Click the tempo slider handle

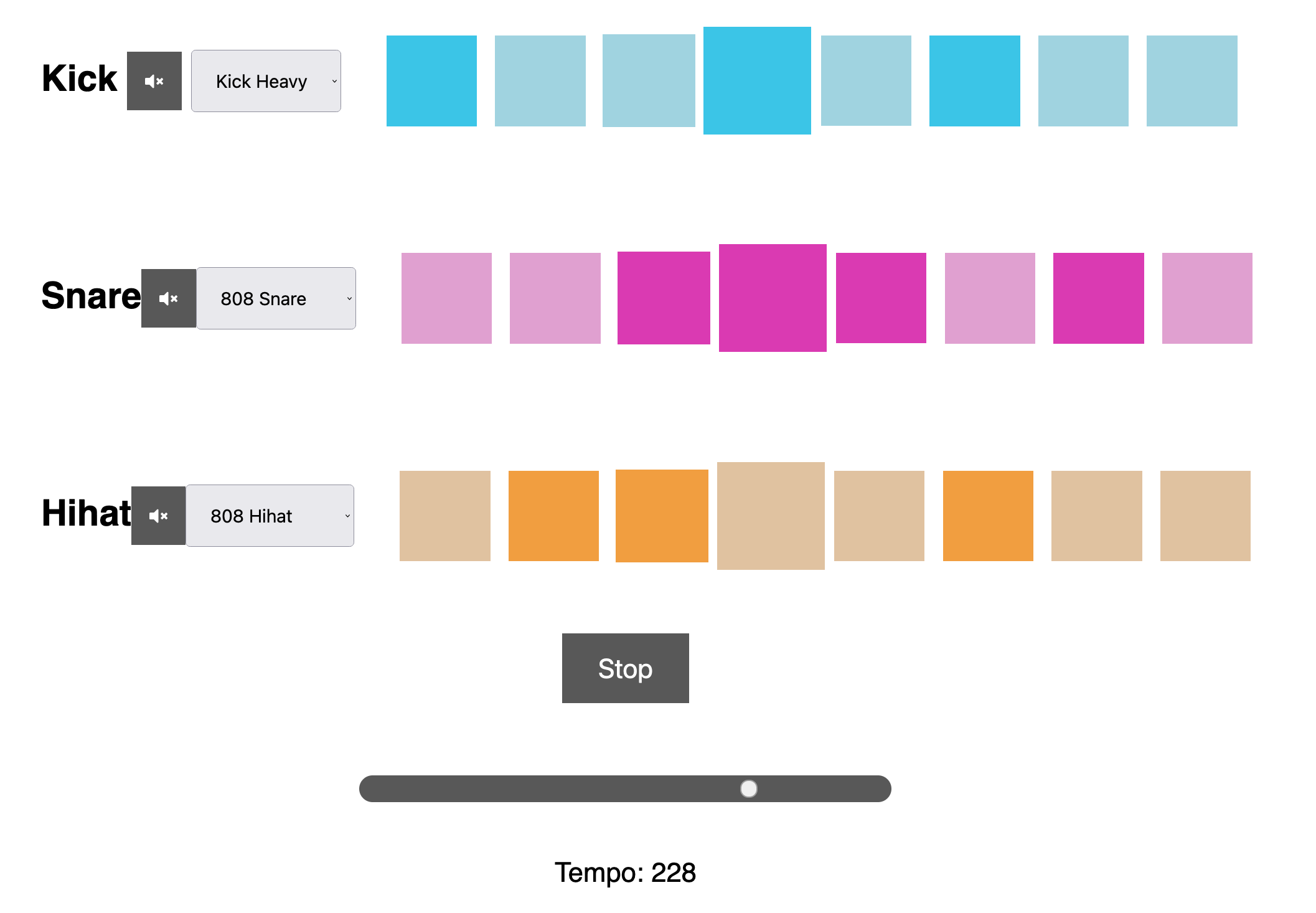748,788
